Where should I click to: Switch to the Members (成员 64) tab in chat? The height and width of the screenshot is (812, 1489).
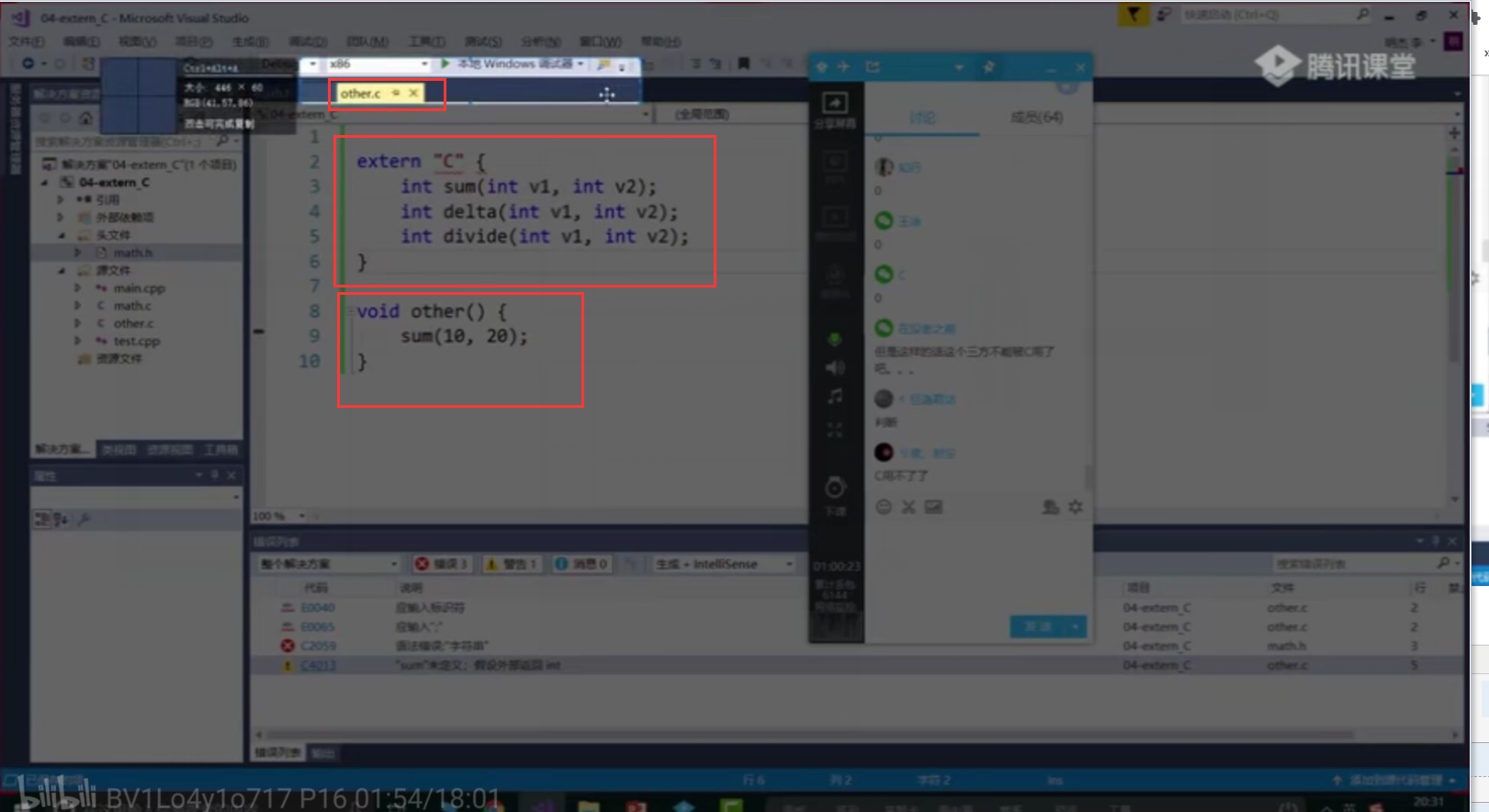pos(1036,117)
